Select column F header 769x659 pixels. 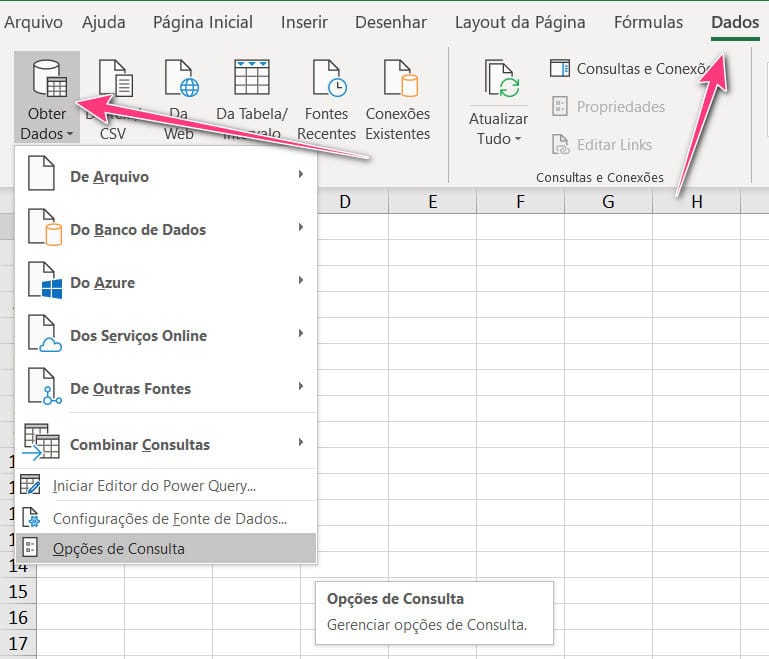[520, 202]
